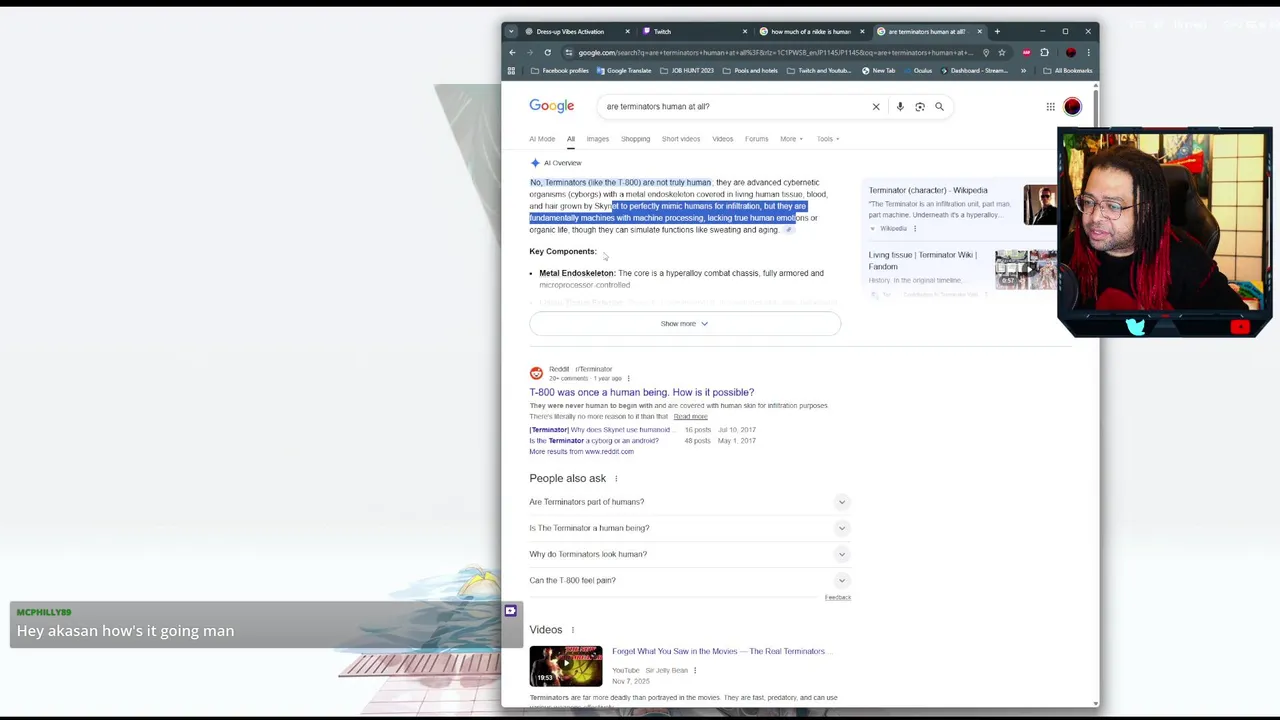Switch to Images search tab
The height and width of the screenshot is (720, 1280).
coord(598,139)
